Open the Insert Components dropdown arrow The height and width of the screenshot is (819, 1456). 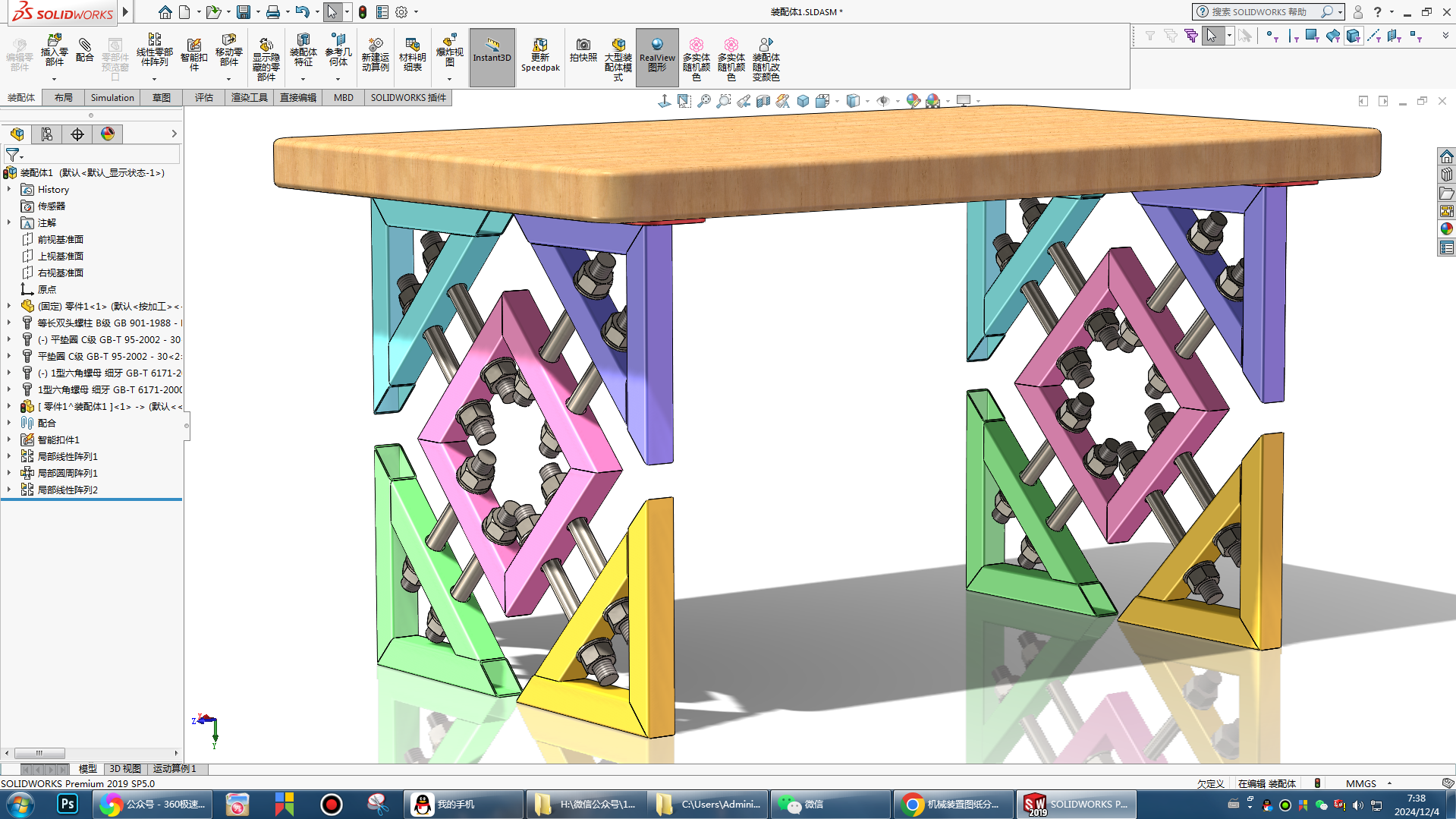[x=55, y=79]
